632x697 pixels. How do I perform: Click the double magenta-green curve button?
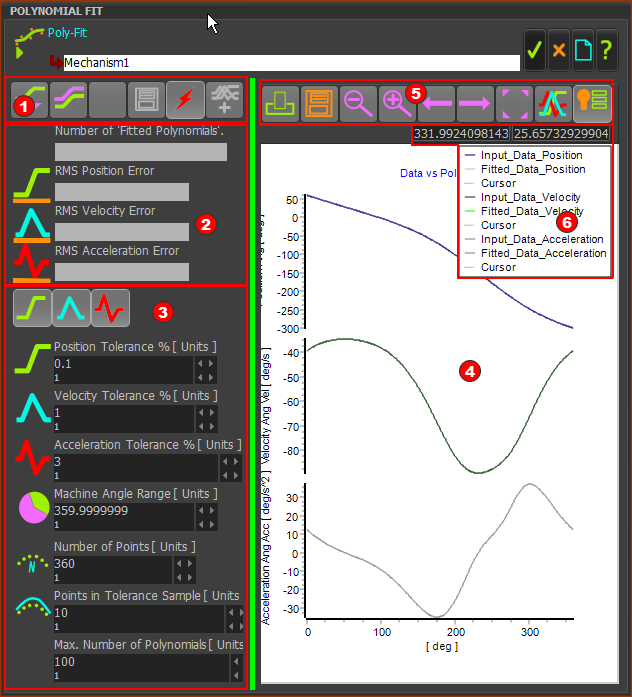point(68,100)
